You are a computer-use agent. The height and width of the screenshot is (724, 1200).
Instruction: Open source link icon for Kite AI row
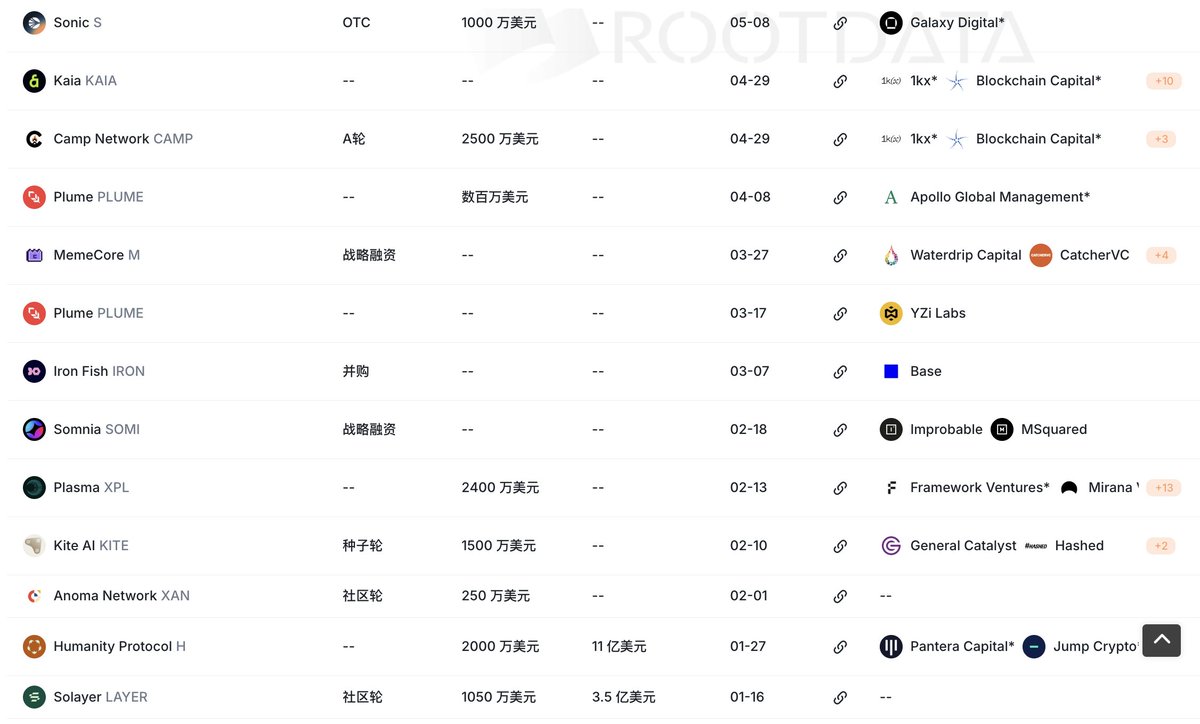(x=840, y=546)
